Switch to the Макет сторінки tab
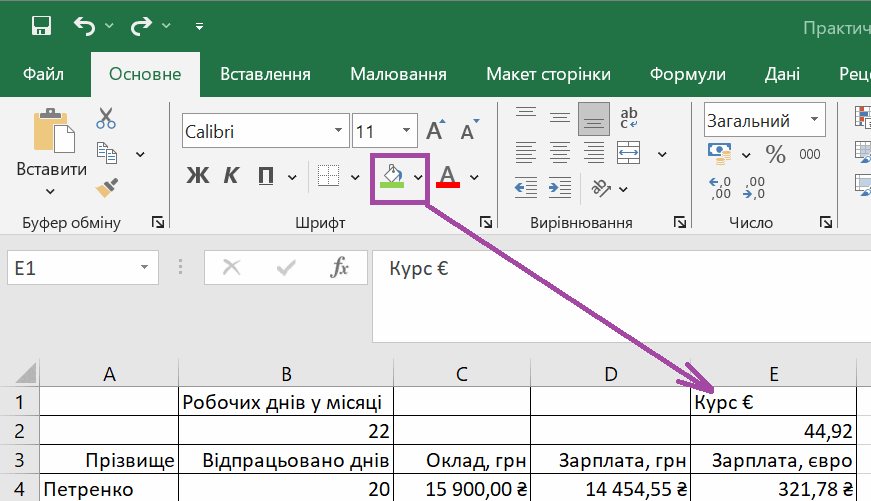This screenshot has width=871, height=501. click(548, 74)
